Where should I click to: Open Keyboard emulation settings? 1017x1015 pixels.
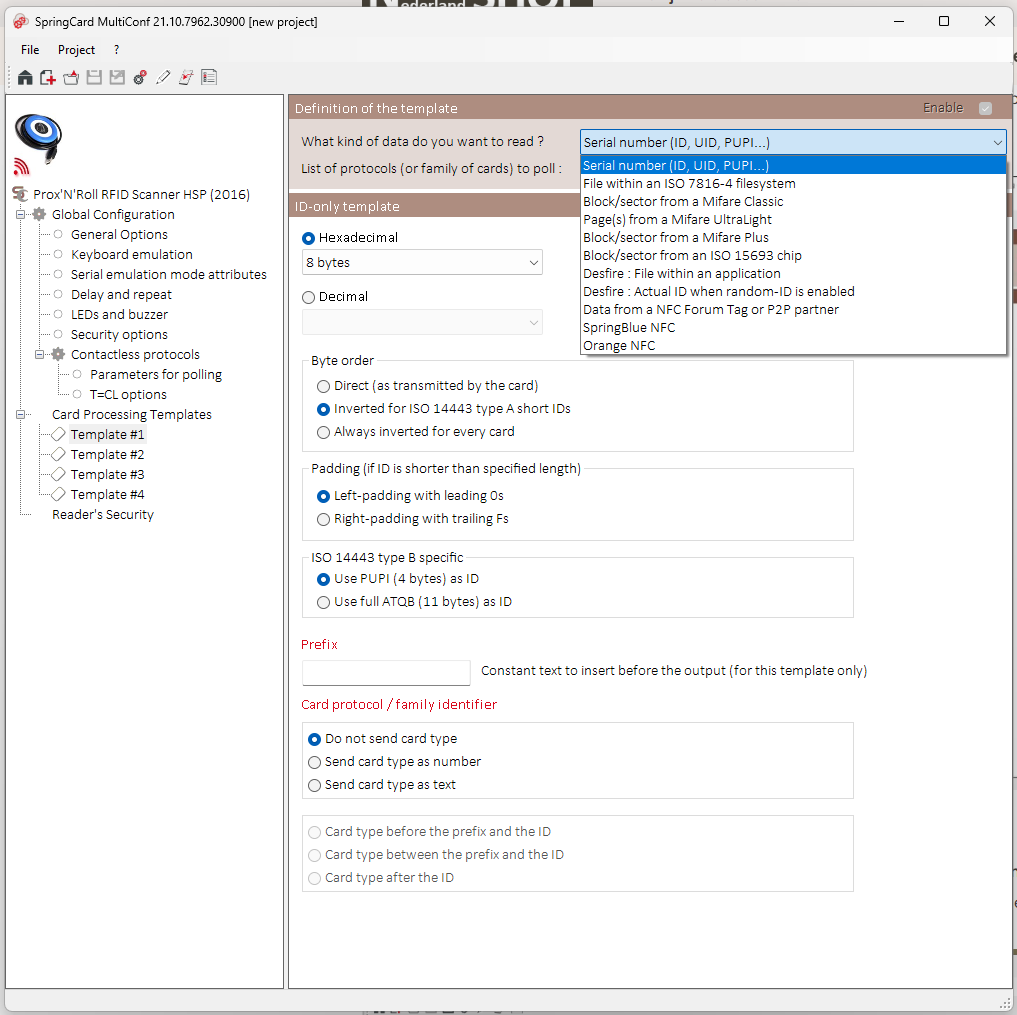coord(132,254)
